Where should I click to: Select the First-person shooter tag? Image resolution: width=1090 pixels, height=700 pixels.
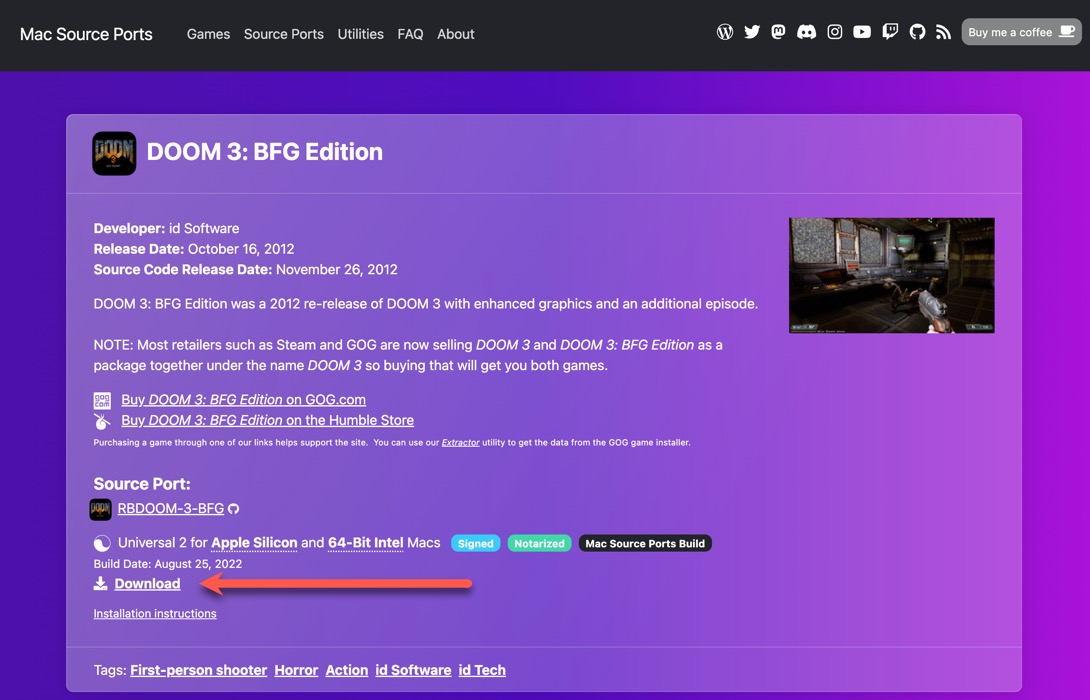(198, 669)
